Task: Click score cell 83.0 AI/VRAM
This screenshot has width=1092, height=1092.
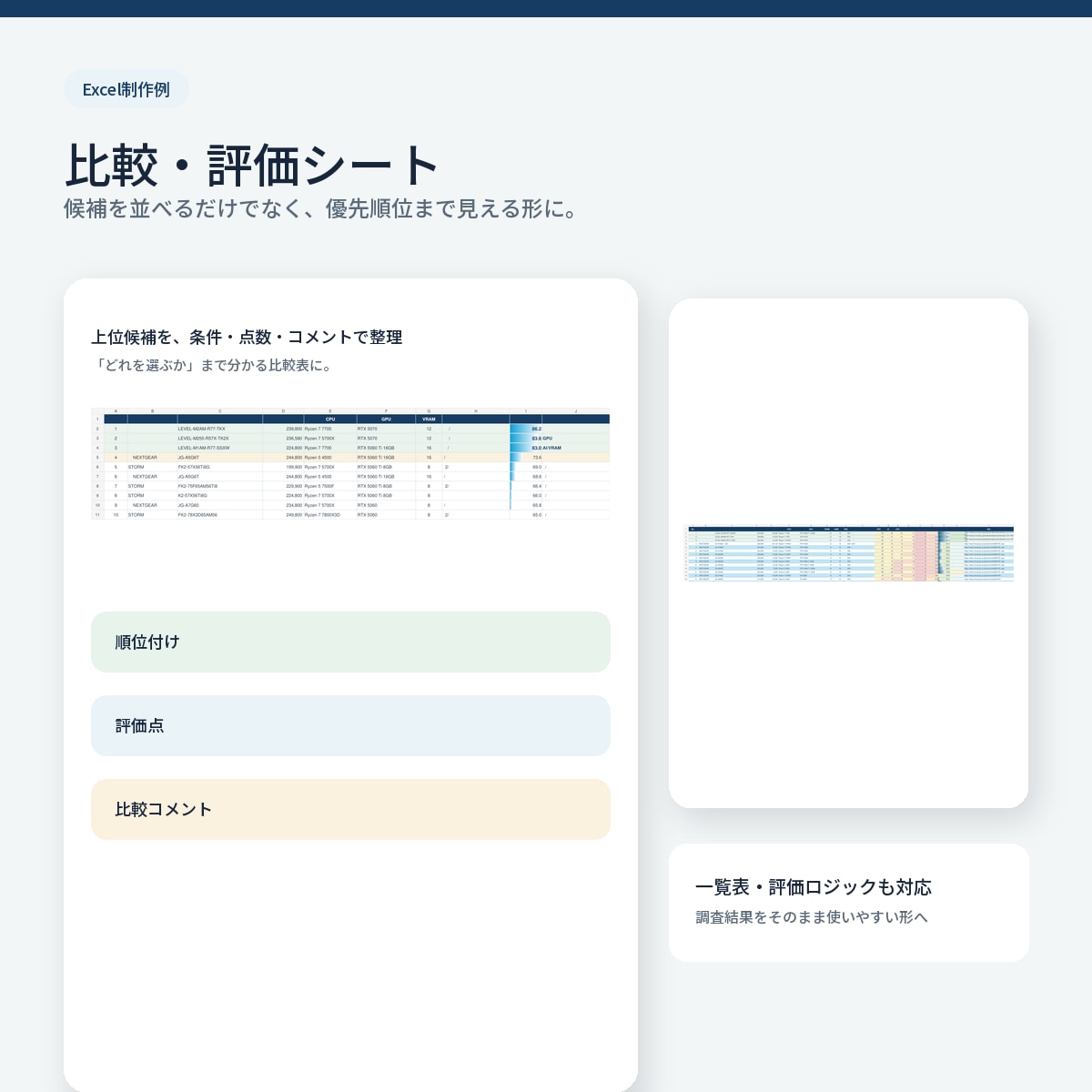Action: coord(547,448)
